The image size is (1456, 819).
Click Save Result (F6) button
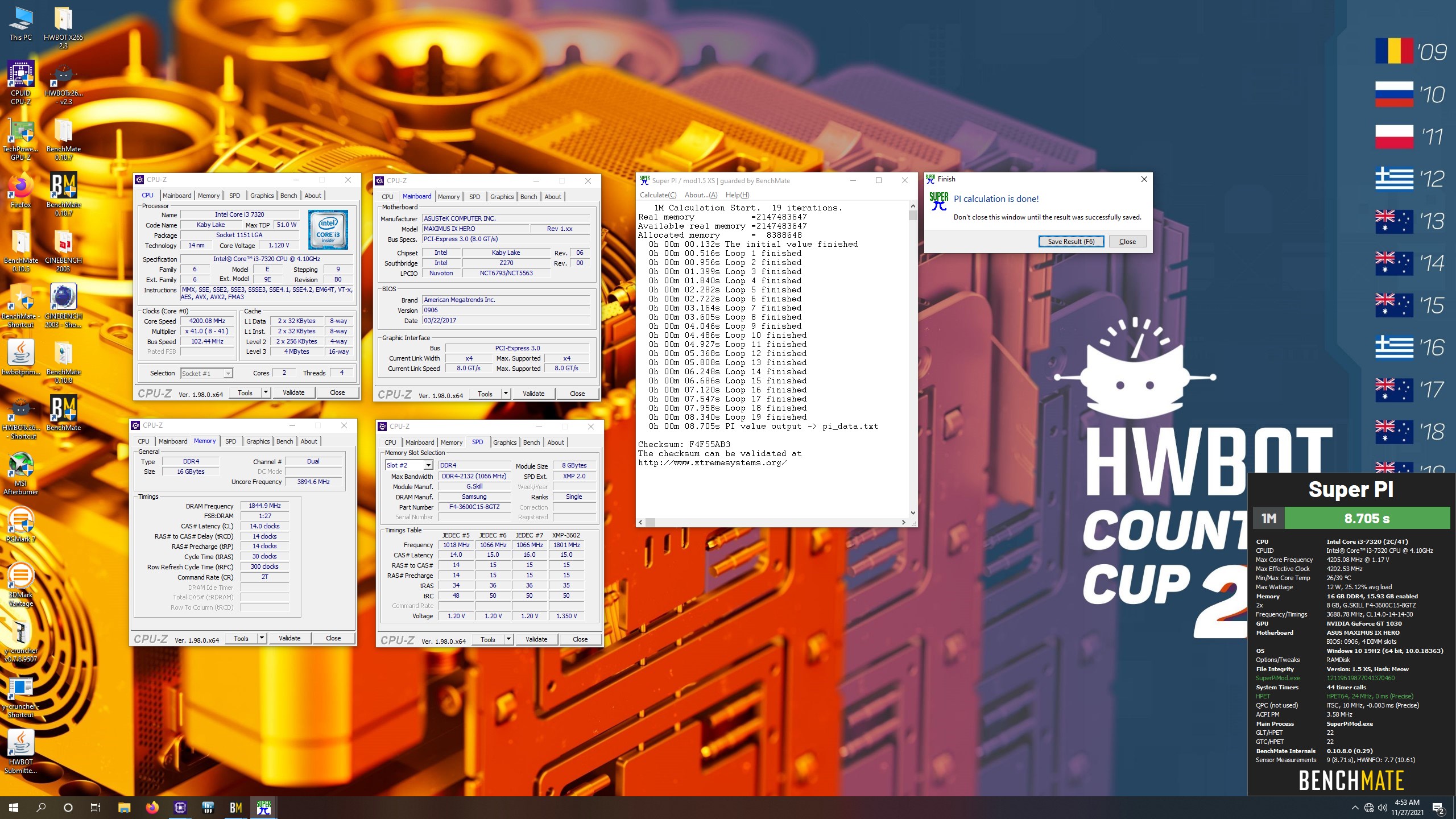(x=1071, y=242)
